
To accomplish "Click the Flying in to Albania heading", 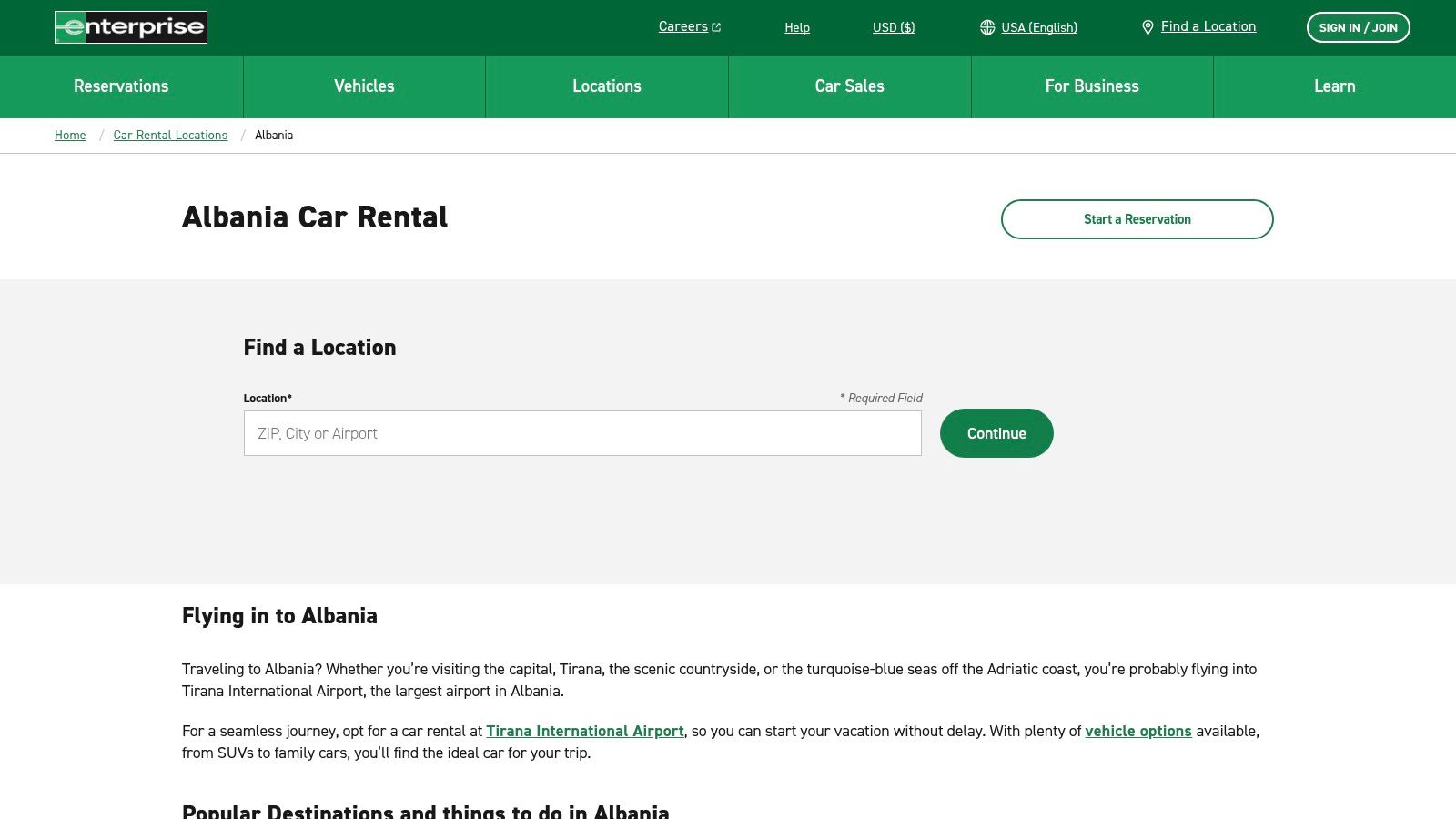I will [x=279, y=616].
